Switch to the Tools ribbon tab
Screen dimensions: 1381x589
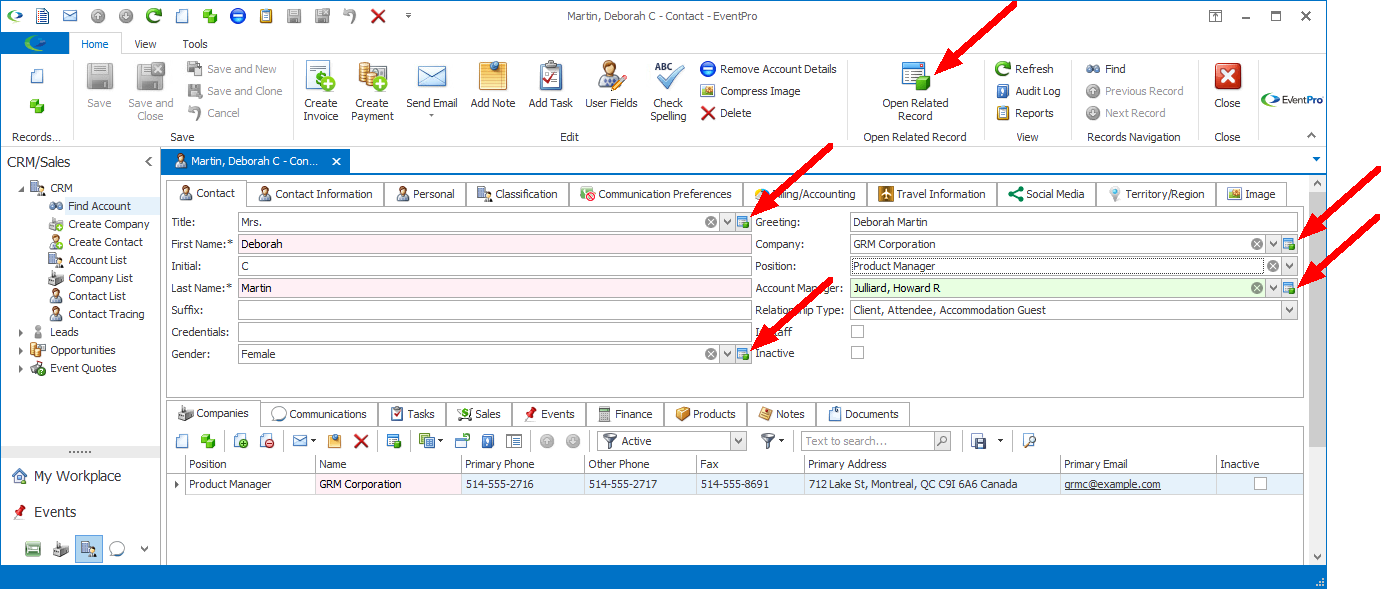coord(195,44)
